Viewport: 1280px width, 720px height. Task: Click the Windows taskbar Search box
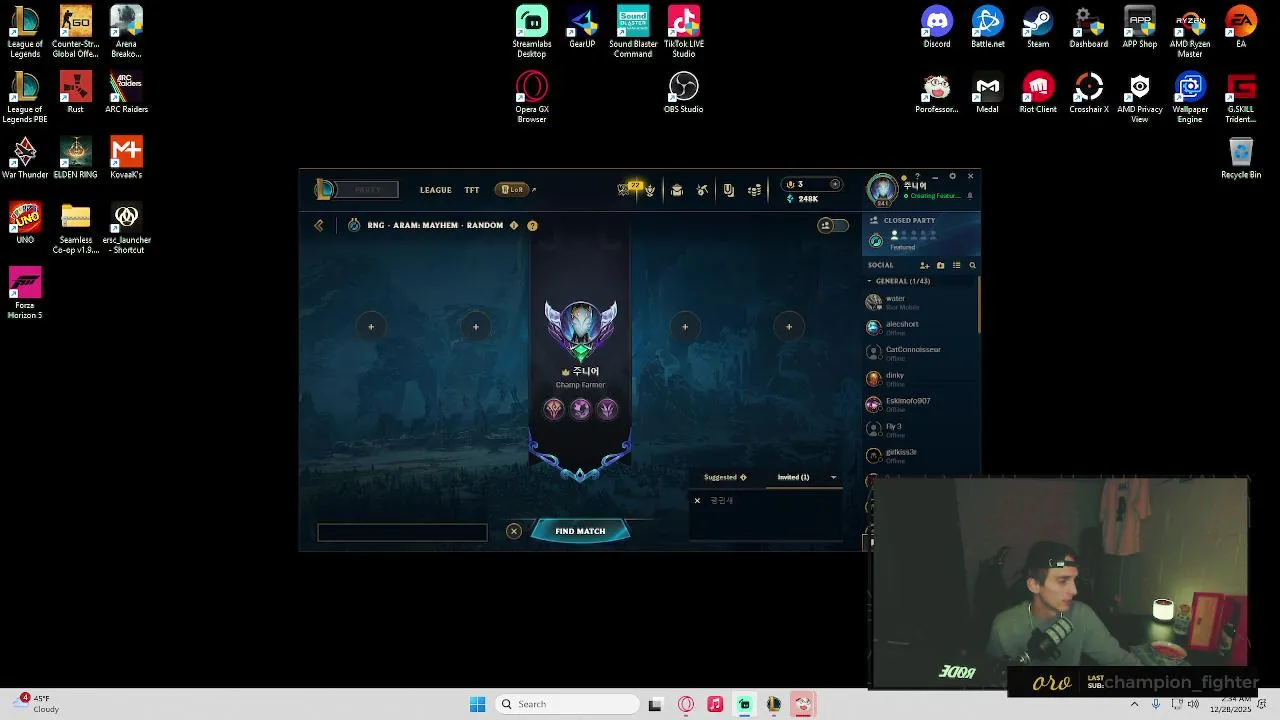(x=567, y=704)
